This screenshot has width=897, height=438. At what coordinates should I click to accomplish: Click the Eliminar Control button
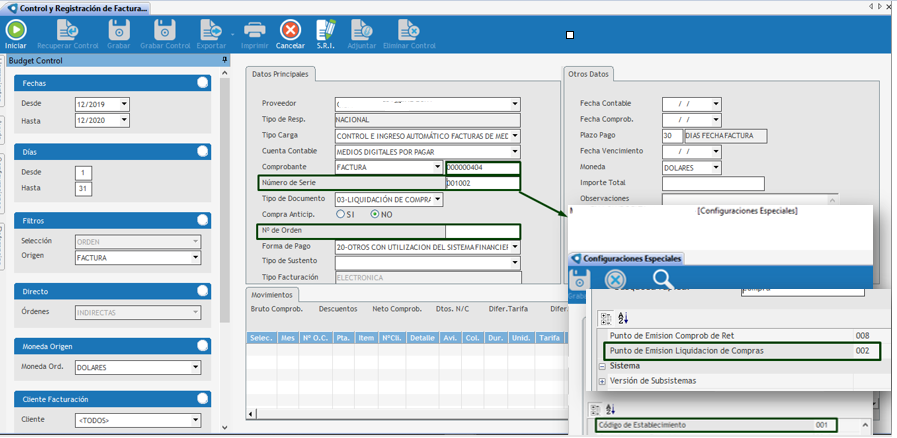[410, 30]
